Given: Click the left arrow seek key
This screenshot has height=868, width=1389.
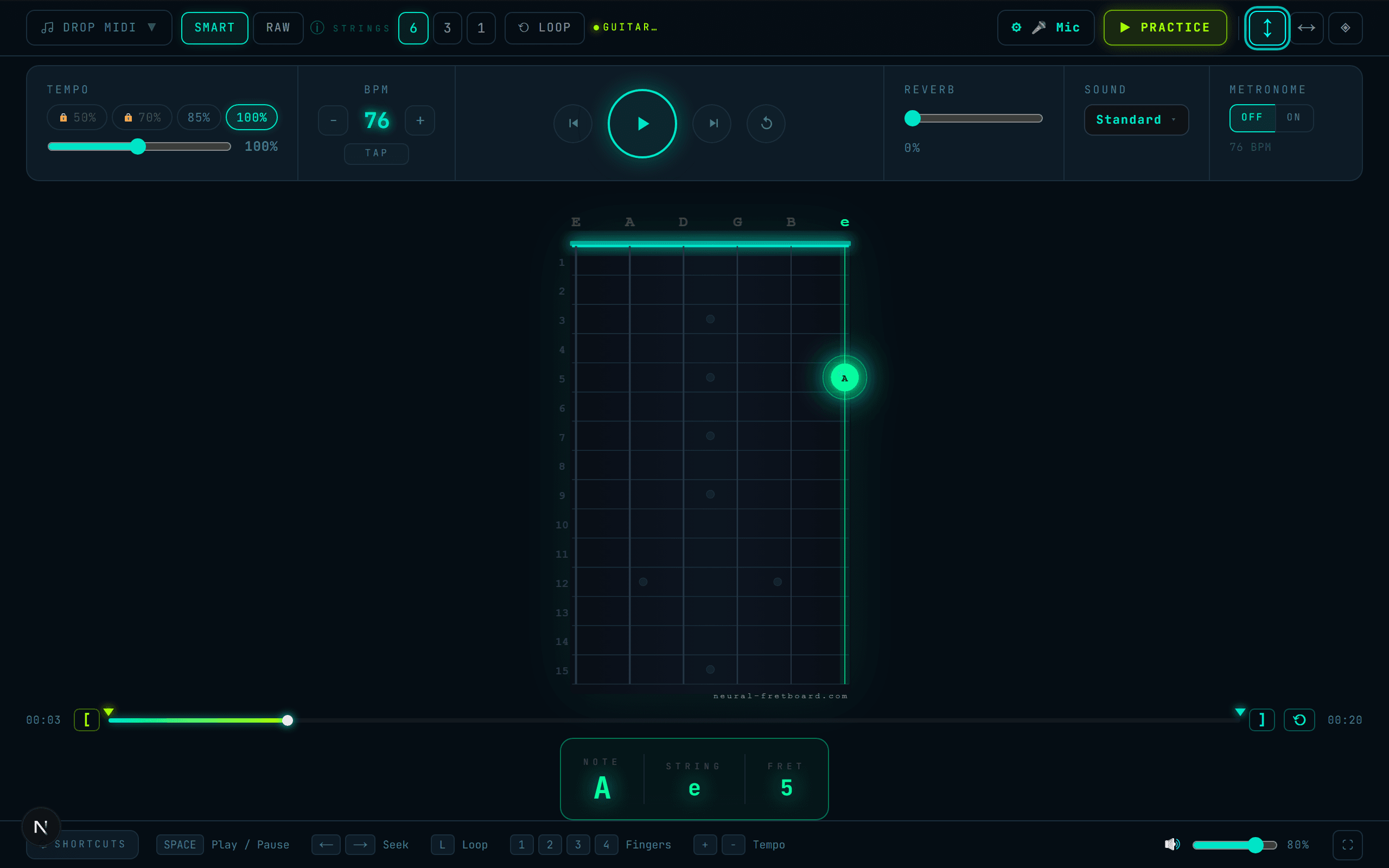Looking at the screenshot, I should coord(326,845).
